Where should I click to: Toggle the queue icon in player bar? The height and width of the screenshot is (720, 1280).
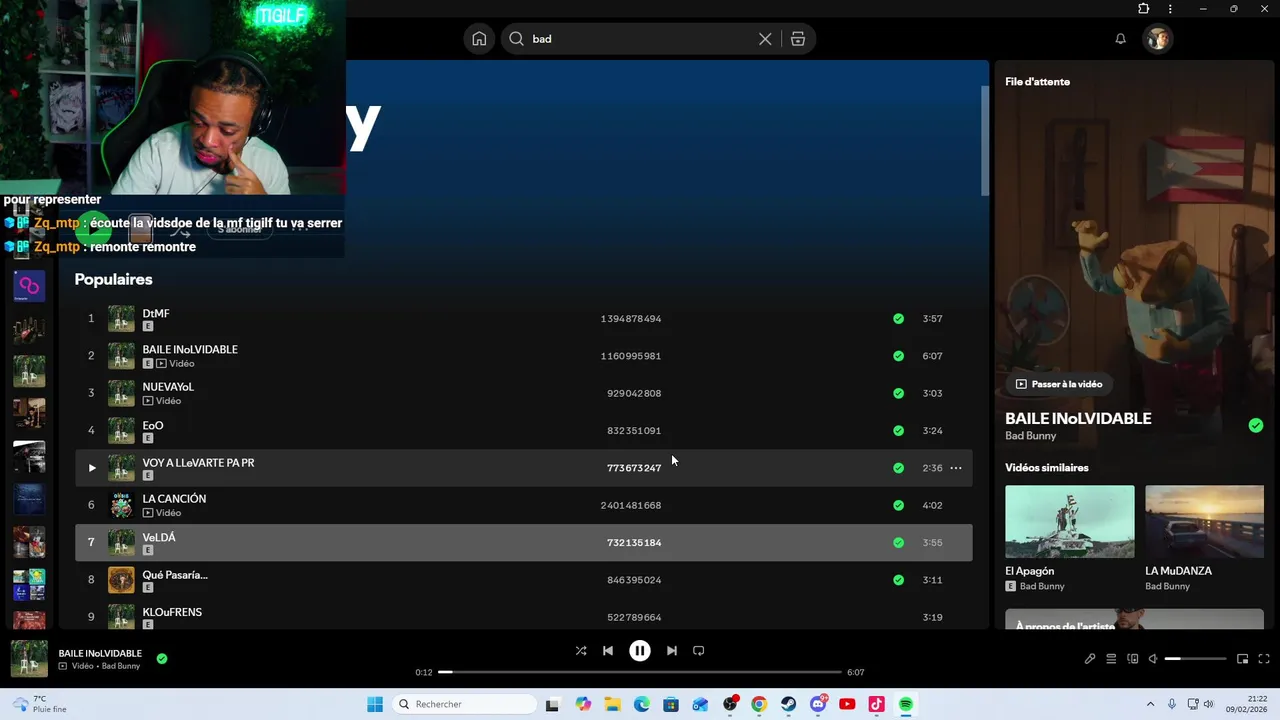pyautogui.click(x=1111, y=659)
